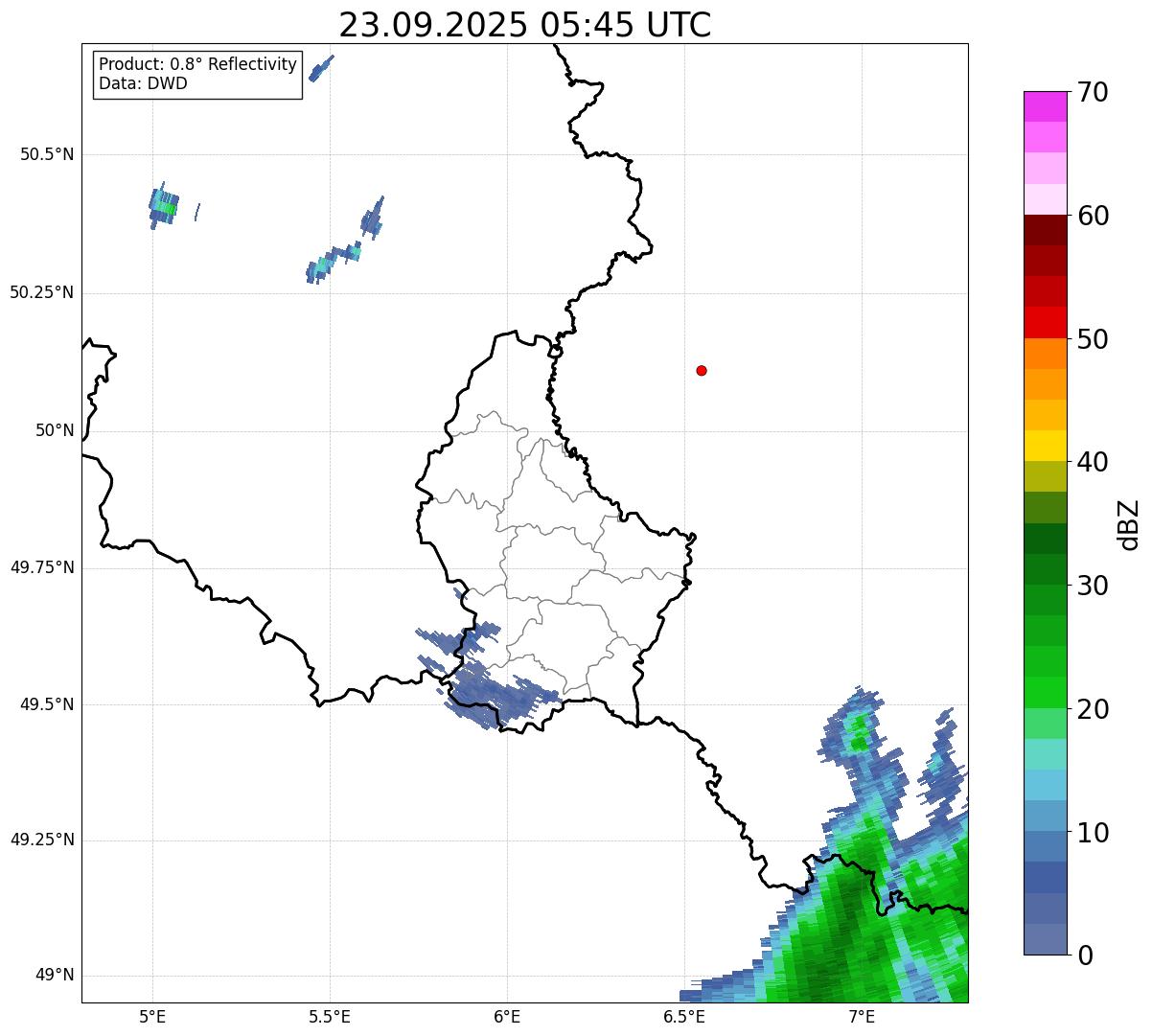This screenshot has width=1152, height=1036.
Task: Click the bright green swatch just above 20 dBZ
Action: tap(1045, 693)
